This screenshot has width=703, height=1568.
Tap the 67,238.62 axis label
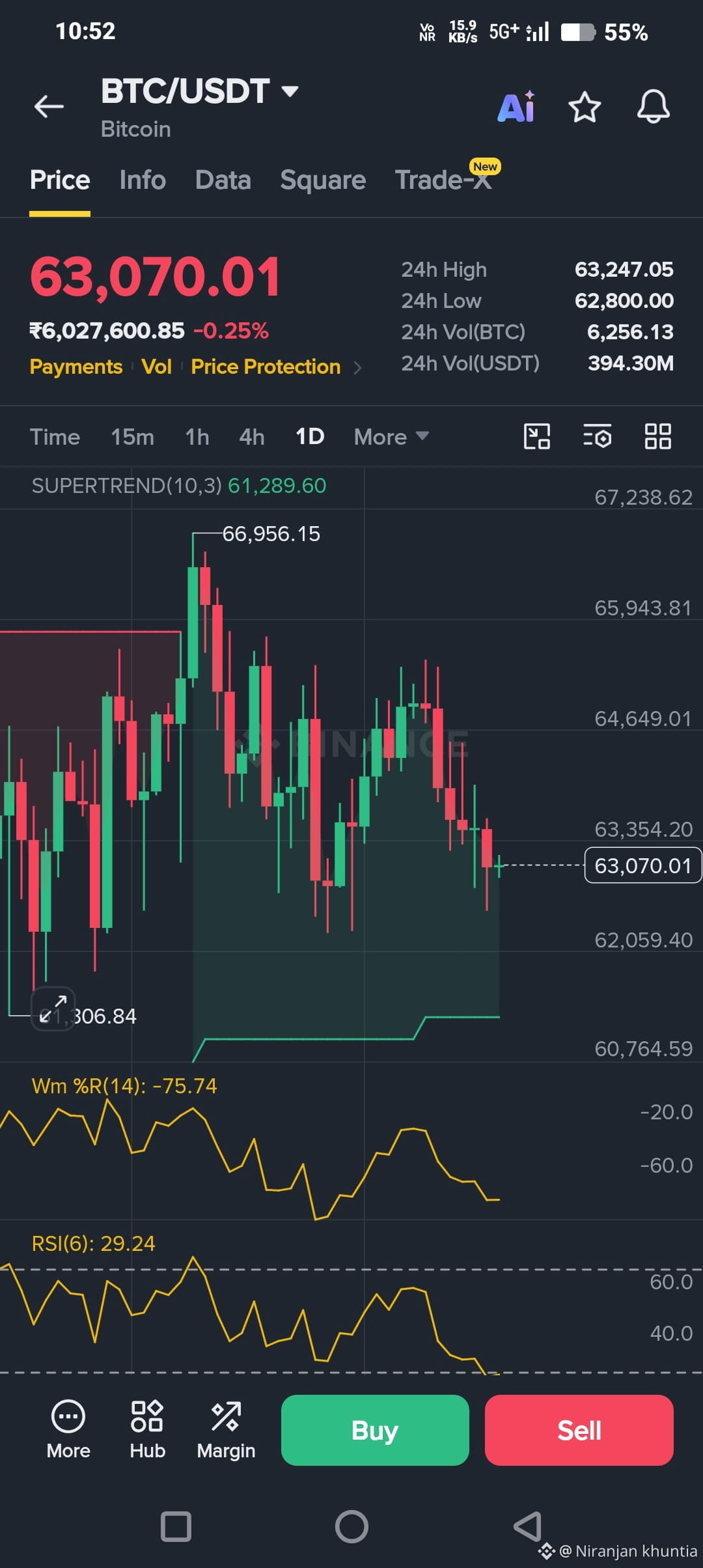pyautogui.click(x=643, y=497)
